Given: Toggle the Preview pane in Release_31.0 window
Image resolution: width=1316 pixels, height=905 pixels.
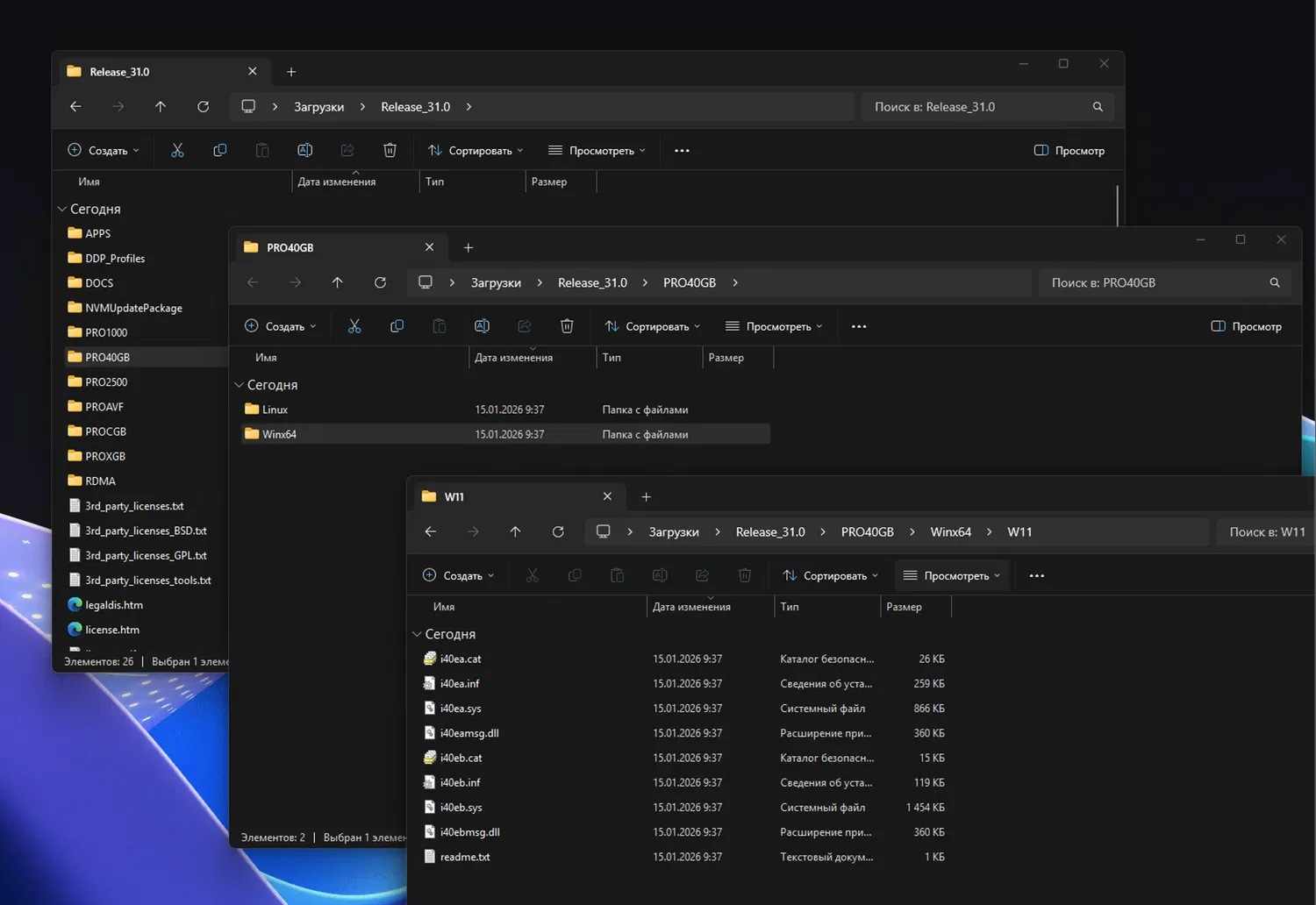Looking at the screenshot, I should pyautogui.click(x=1069, y=151).
